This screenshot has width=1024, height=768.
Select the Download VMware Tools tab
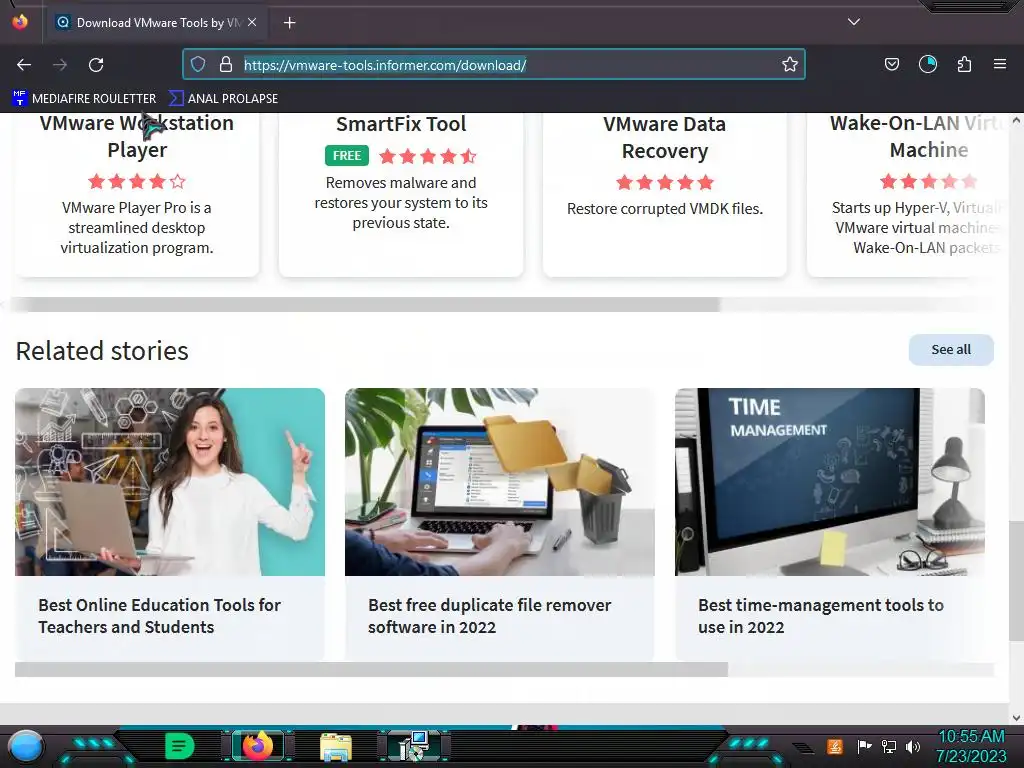pos(157,23)
